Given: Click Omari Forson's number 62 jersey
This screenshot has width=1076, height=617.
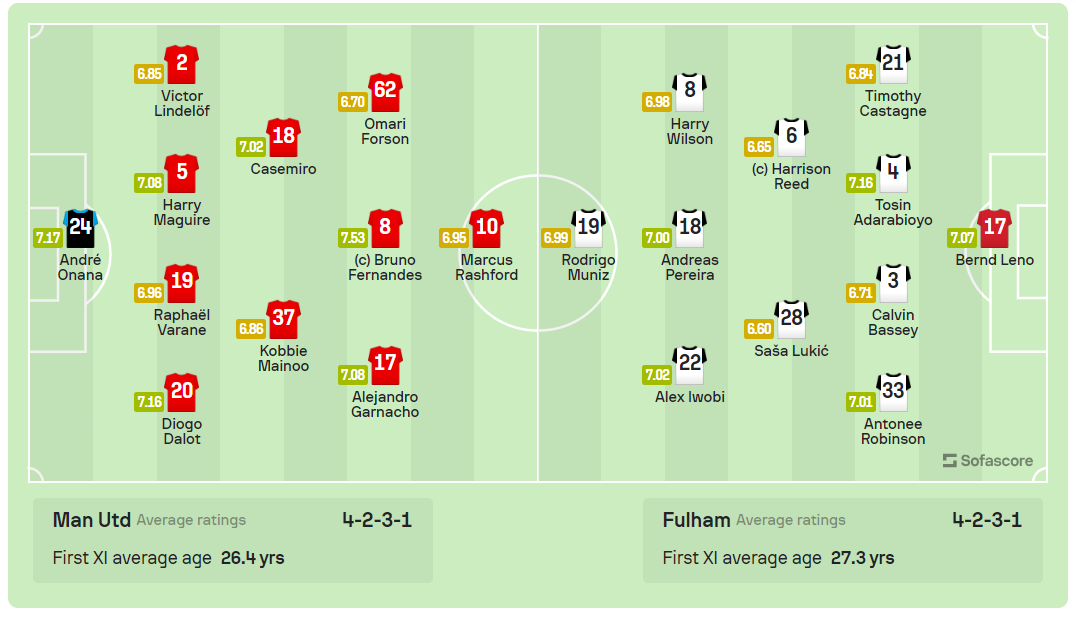Looking at the screenshot, I should [385, 92].
